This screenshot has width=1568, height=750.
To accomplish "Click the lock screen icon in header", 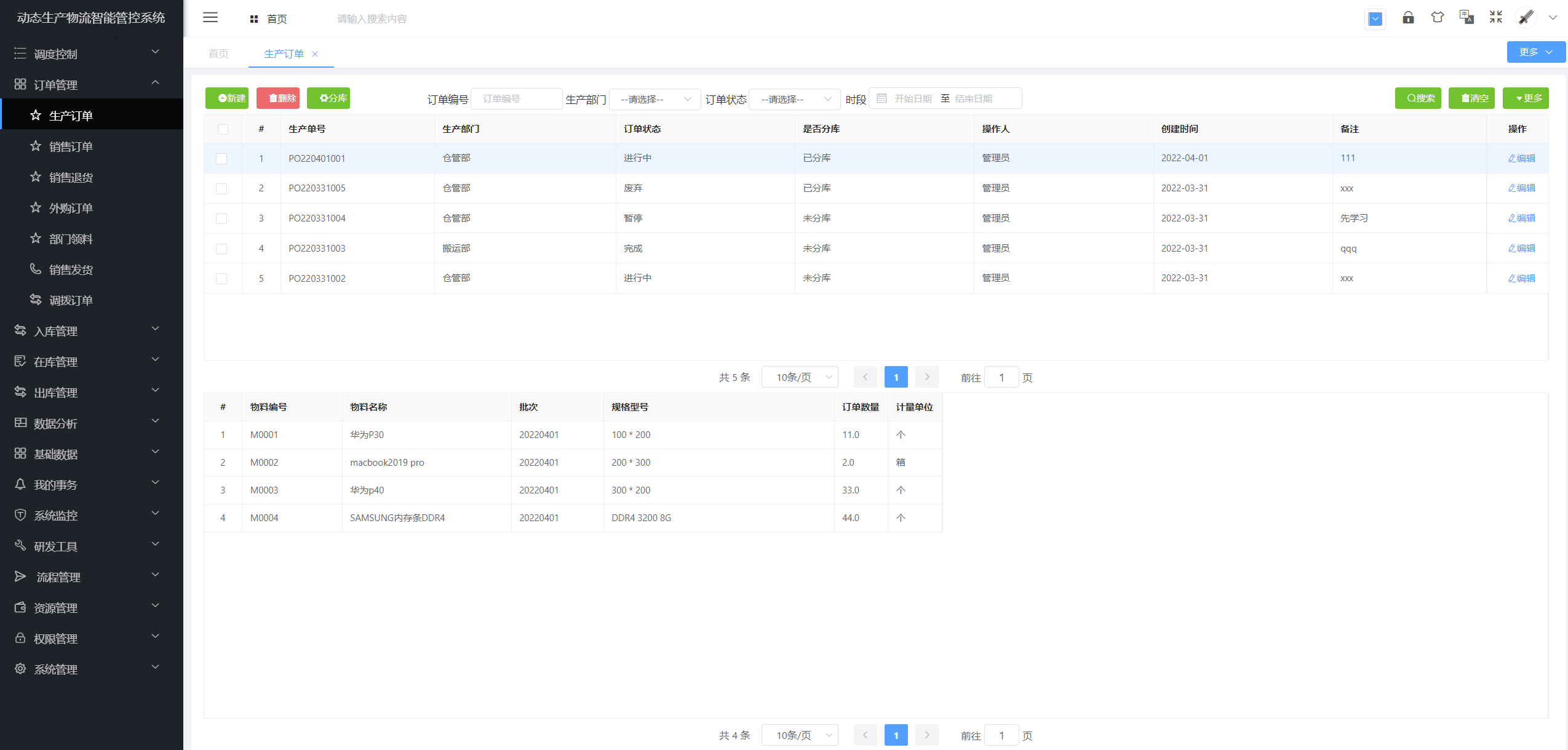I will pos(1408,18).
